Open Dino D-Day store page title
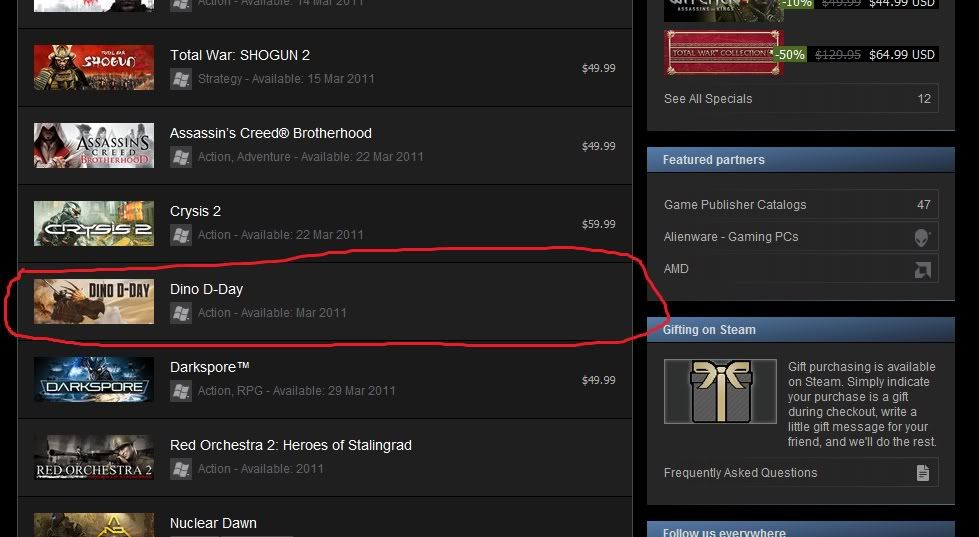979x537 pixels. point(207,289)
